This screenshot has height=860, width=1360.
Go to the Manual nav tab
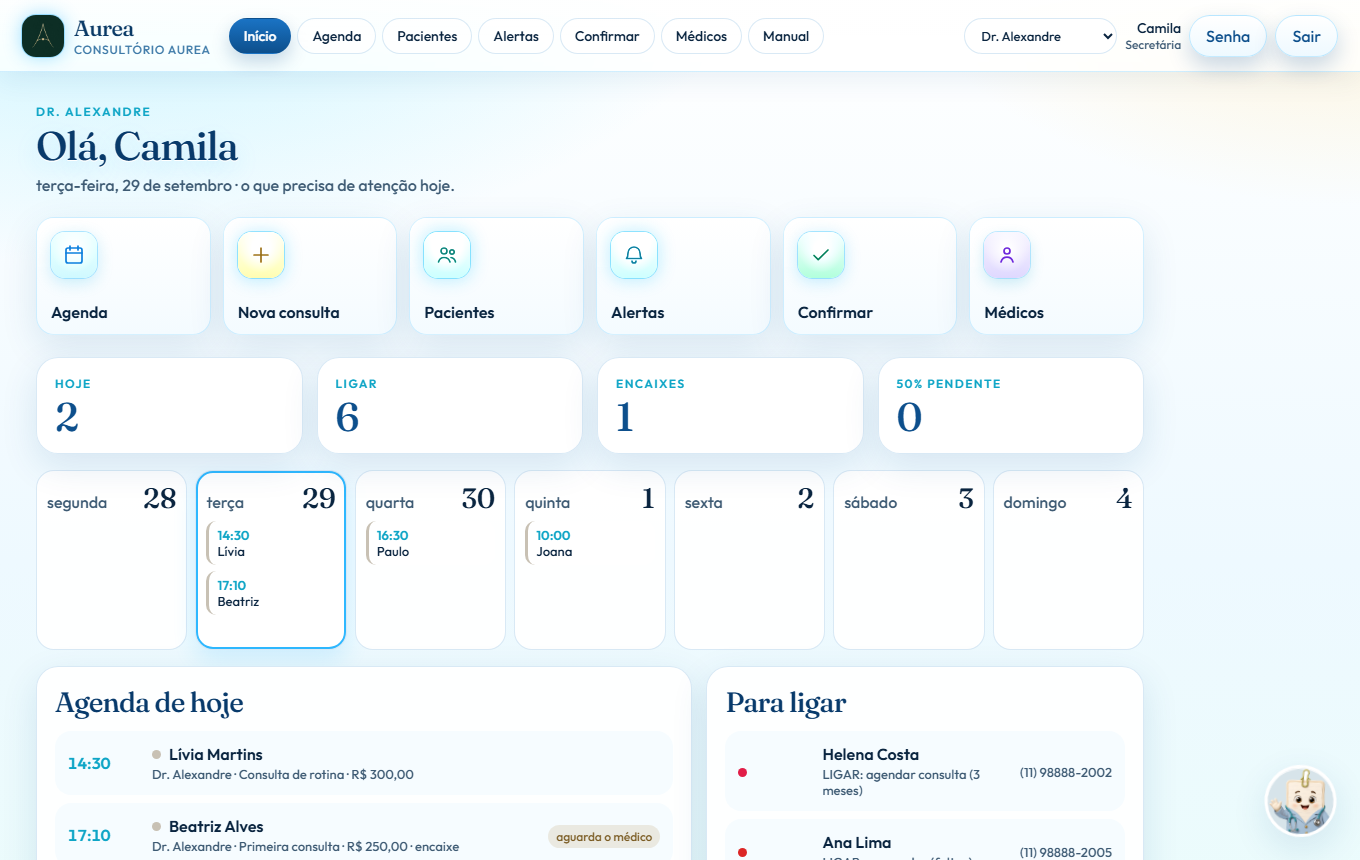(786, 36)
